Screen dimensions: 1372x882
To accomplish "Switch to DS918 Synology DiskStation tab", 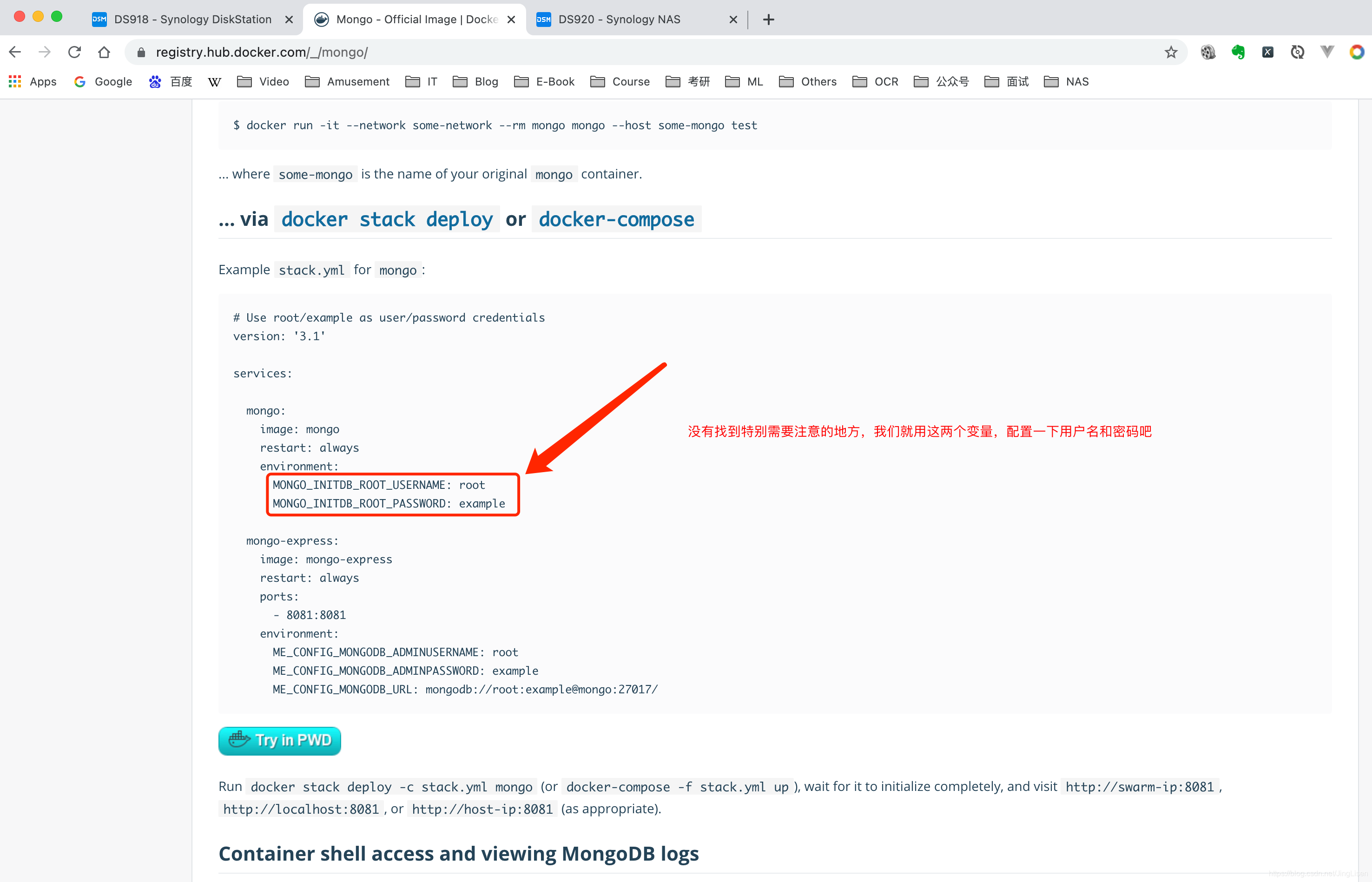I will pos(192,20).
